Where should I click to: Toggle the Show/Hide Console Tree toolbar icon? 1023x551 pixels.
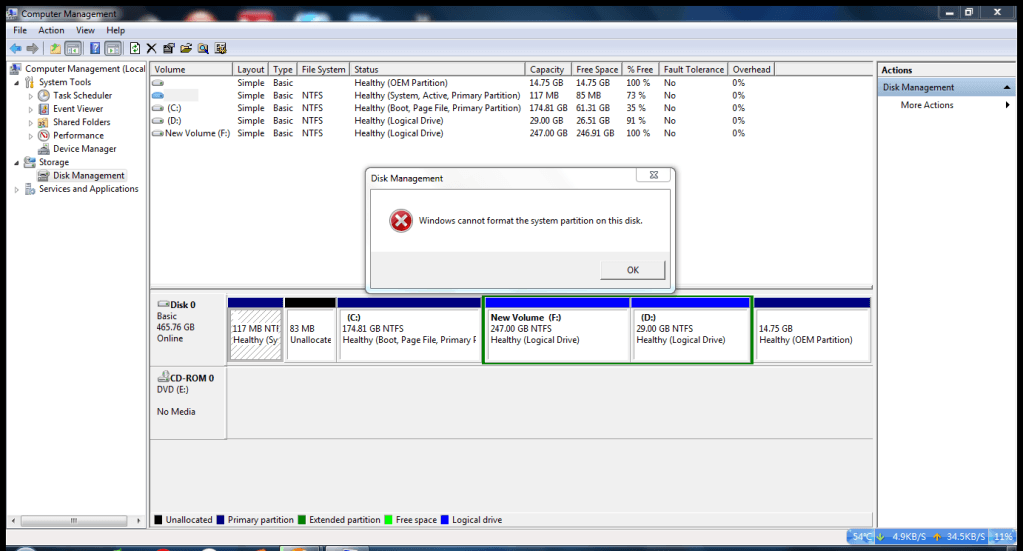[x=73, y=48]
